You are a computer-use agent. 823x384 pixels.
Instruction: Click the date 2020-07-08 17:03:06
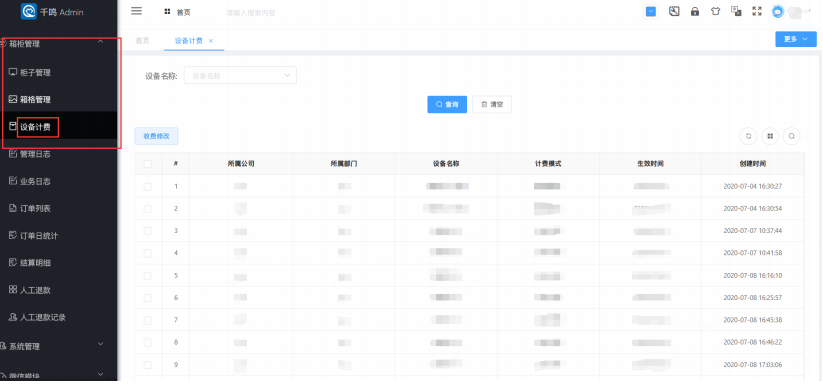(x=753, y=365)
